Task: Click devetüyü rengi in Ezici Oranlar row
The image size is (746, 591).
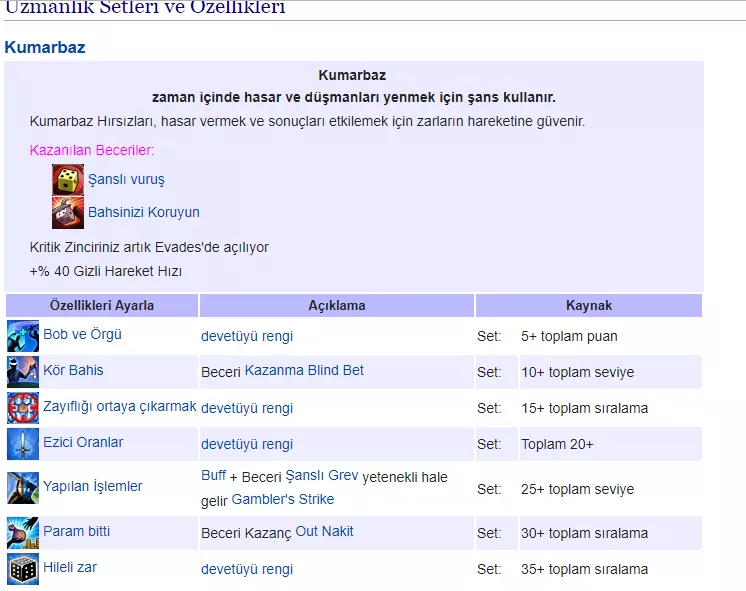Action: 247,444
